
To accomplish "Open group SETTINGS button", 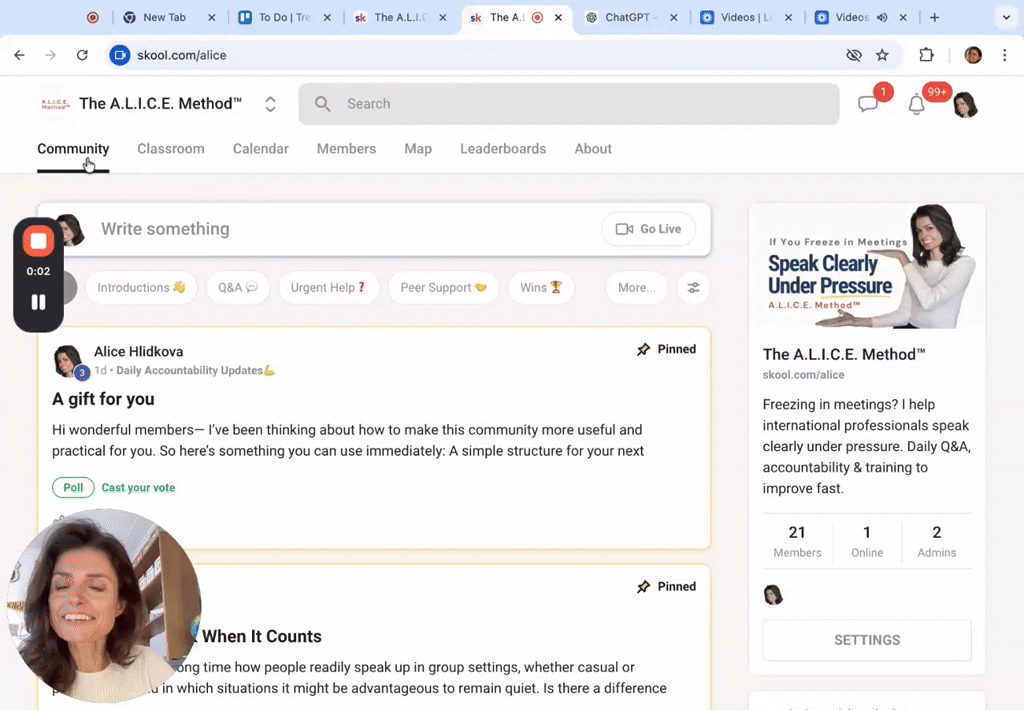I will 867,640.
